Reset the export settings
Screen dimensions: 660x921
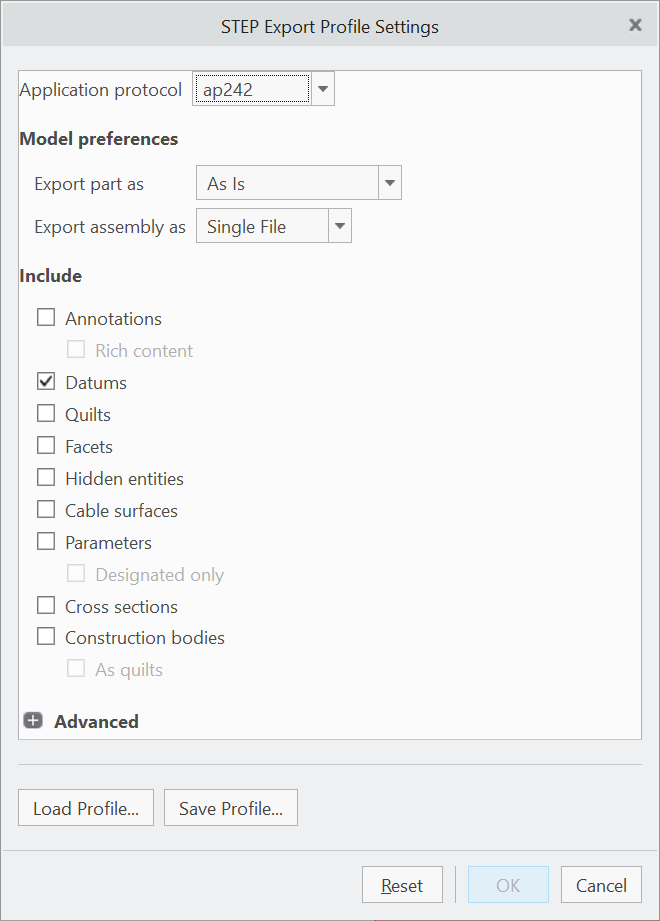coord(402,885)
